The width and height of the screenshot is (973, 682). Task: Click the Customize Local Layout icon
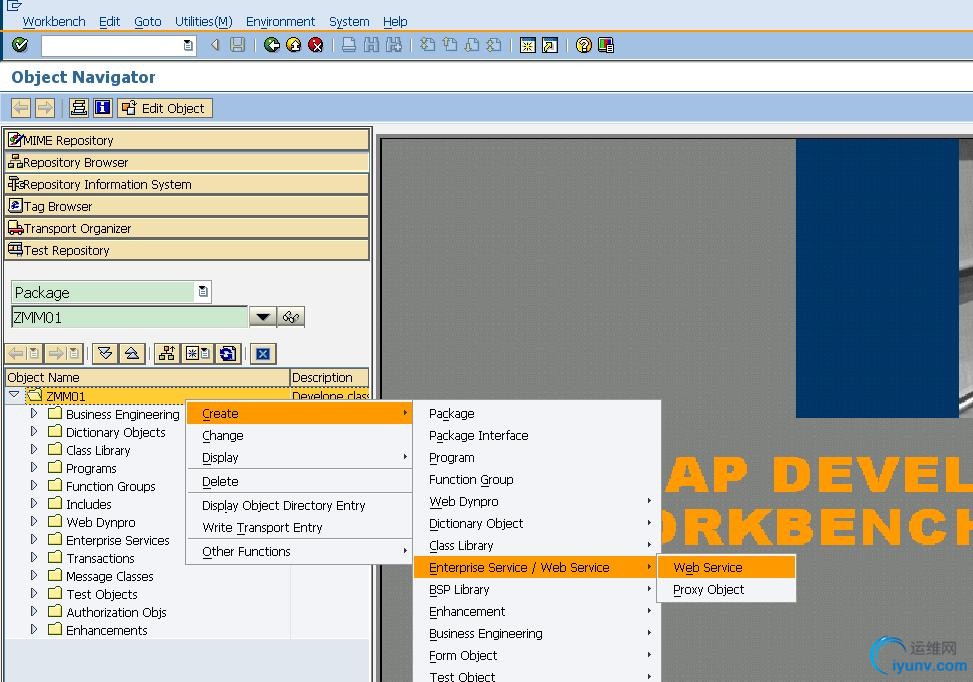606,45
